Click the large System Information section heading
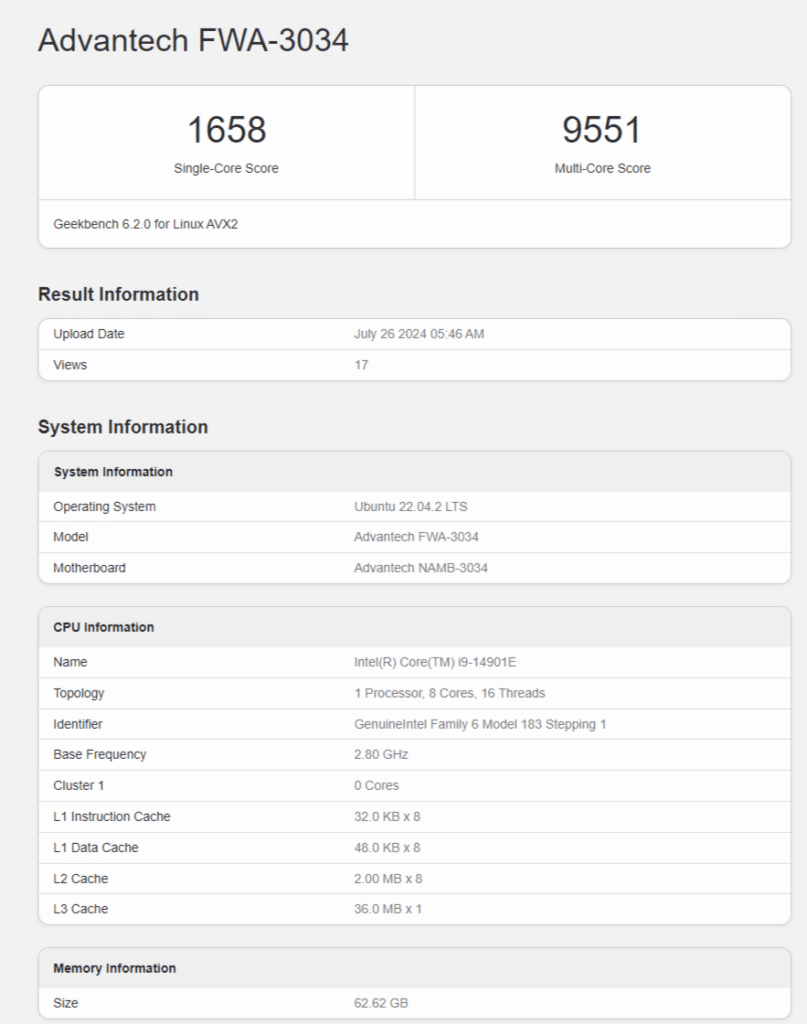Image resolution: width=807 pixels, height=1024 pixels. point(123,427)
